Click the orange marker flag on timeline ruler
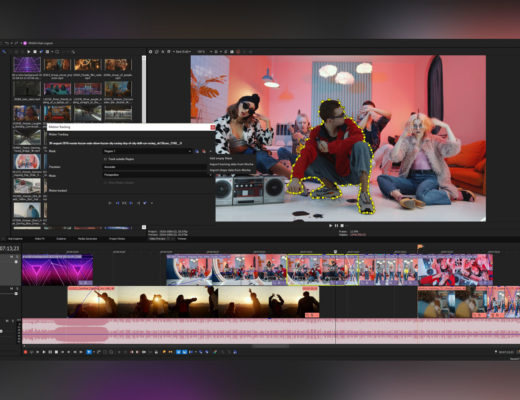The image size is (520, 400). click(420, 247)
